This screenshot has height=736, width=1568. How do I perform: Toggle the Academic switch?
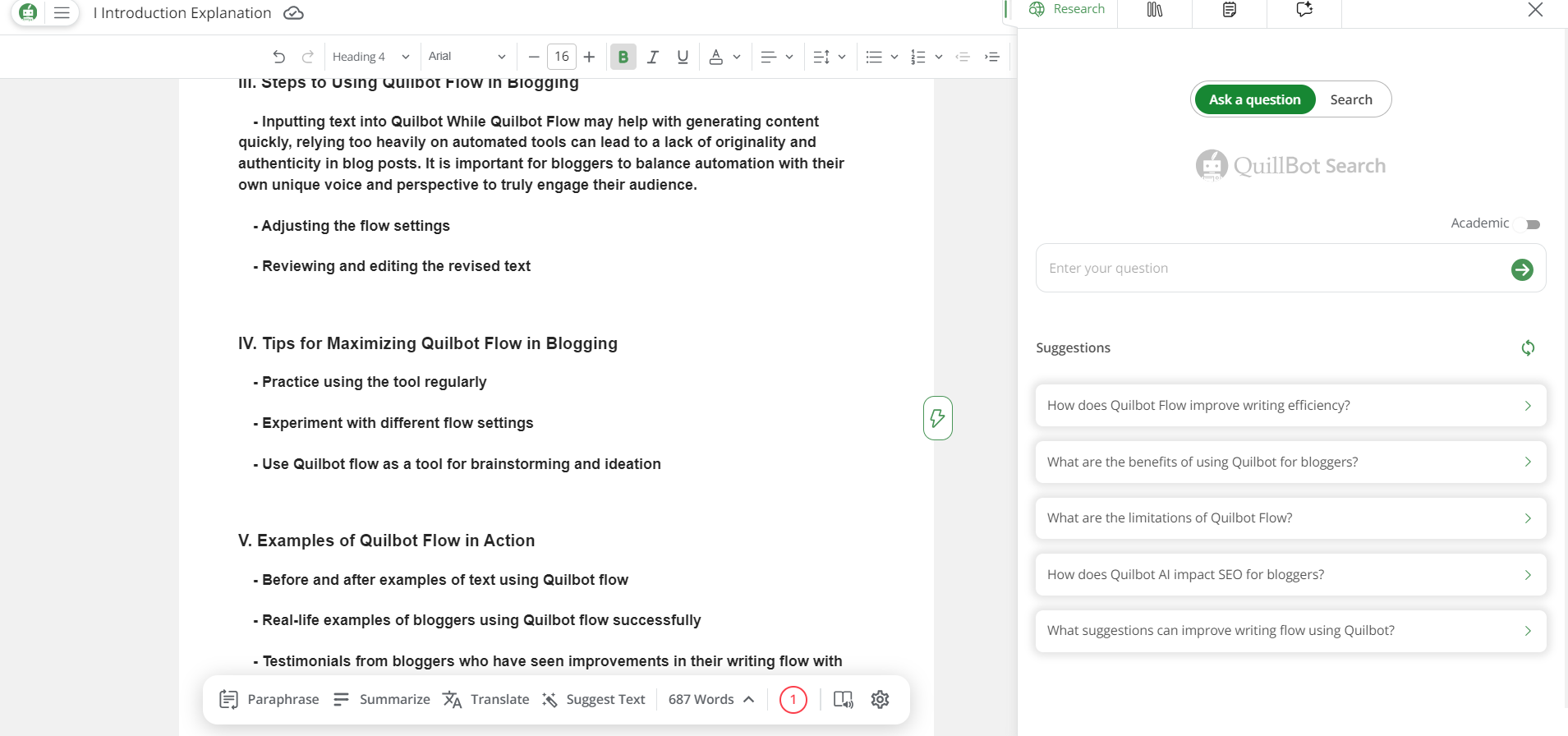tap(1528, 223)
